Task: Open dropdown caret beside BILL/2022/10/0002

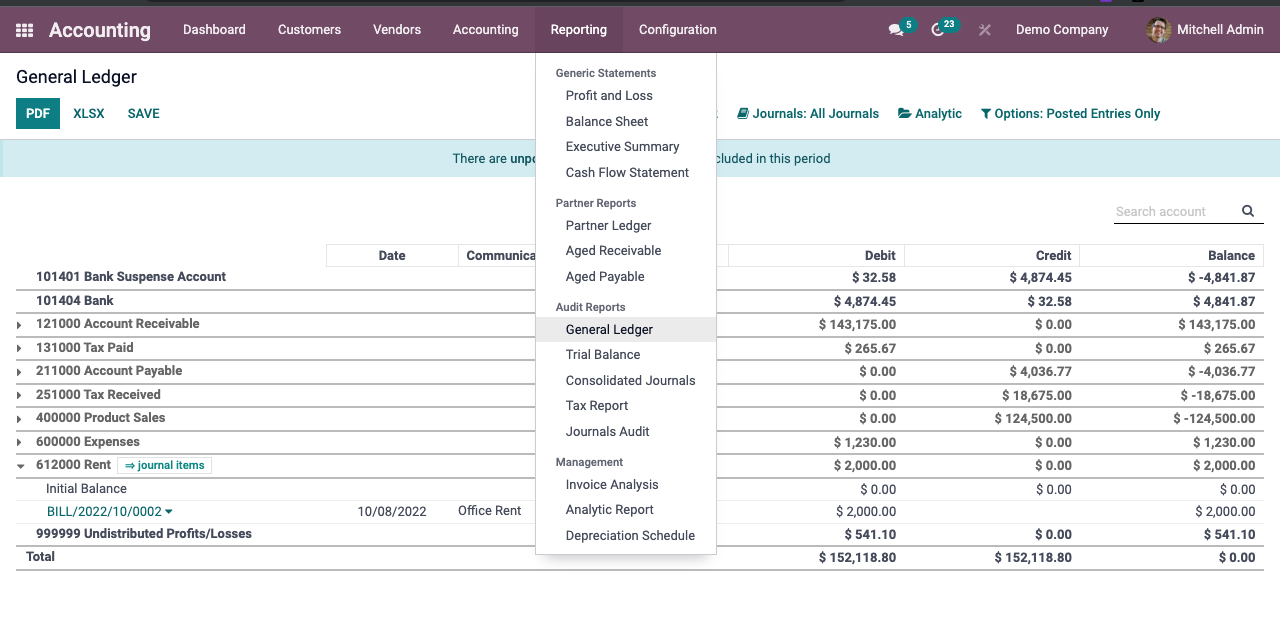Action: (169, 512)
